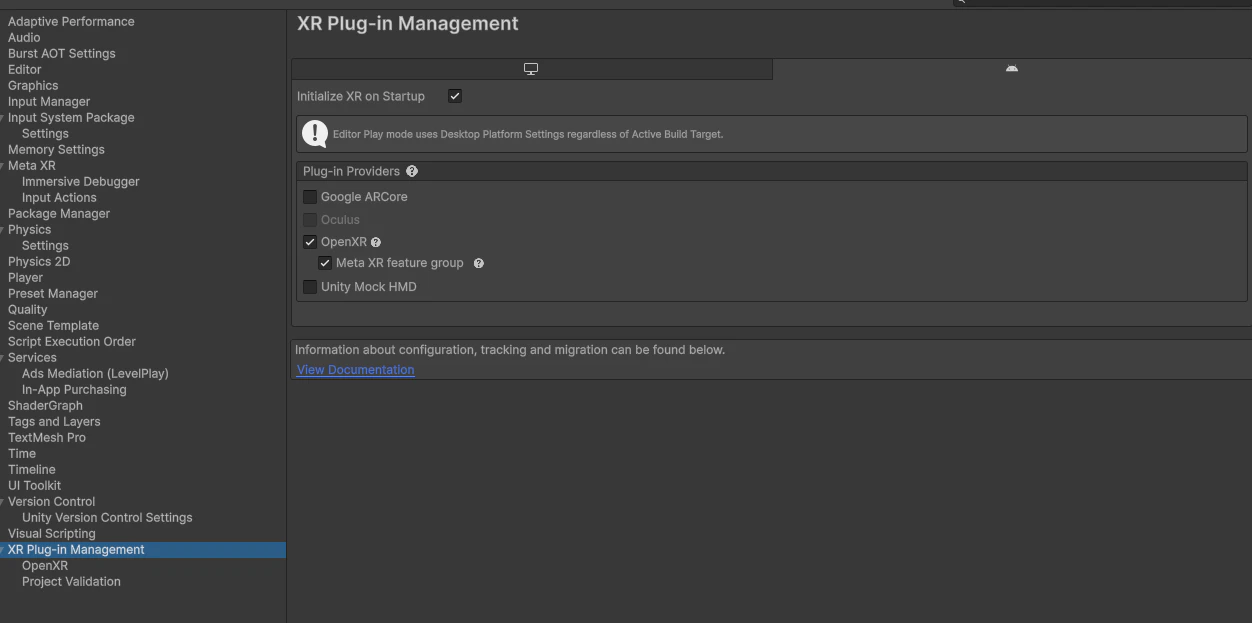Open Project Validation settings
The image size is (1252, 623).
pyautogui.click(x=71, y=581)
